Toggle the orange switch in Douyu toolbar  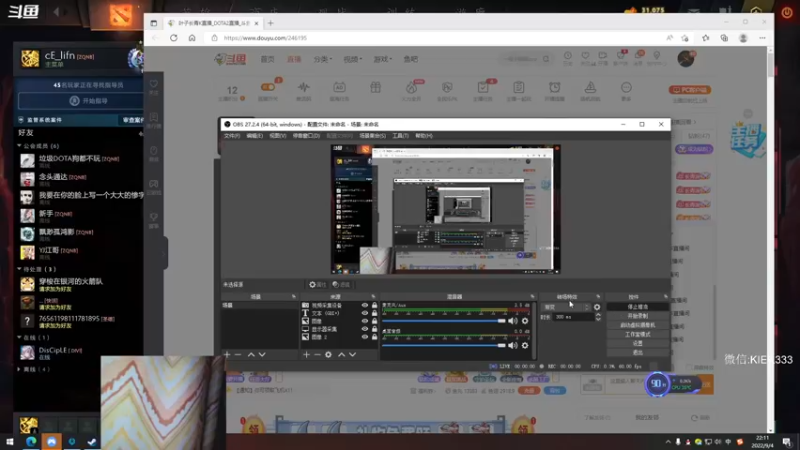267,87
